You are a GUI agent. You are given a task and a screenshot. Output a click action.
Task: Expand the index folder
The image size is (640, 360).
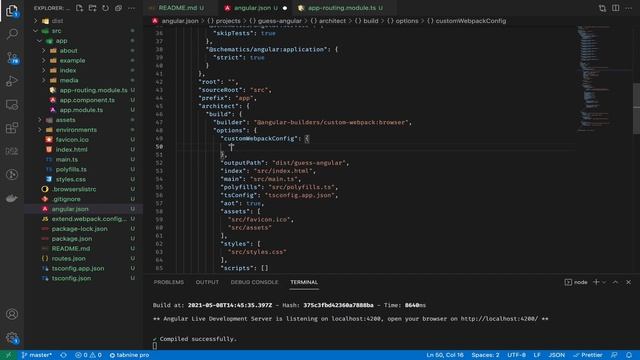point(68,70)
